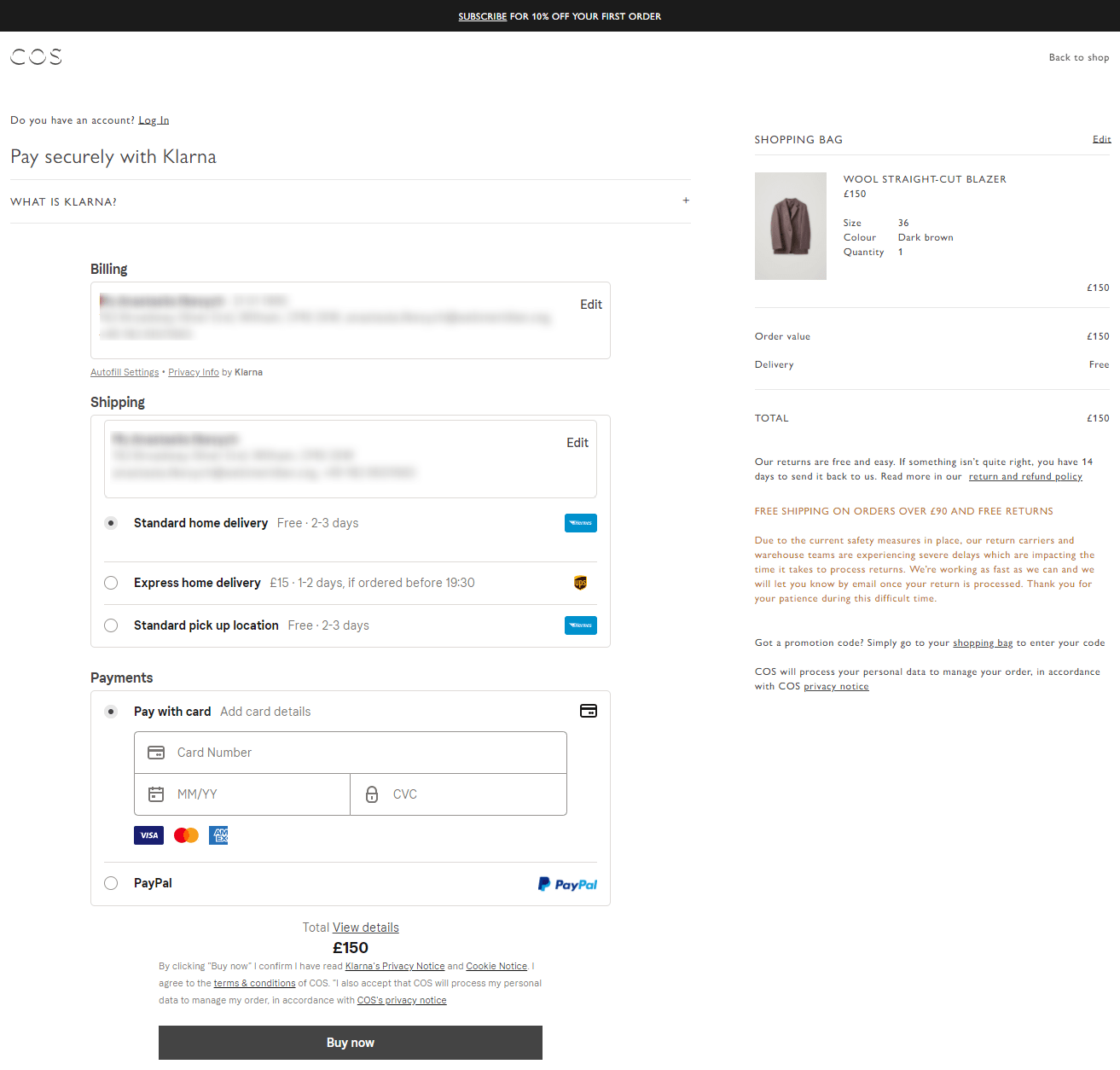Click the Buy now button
Screen dimensions: 1120x1070
351,1043
